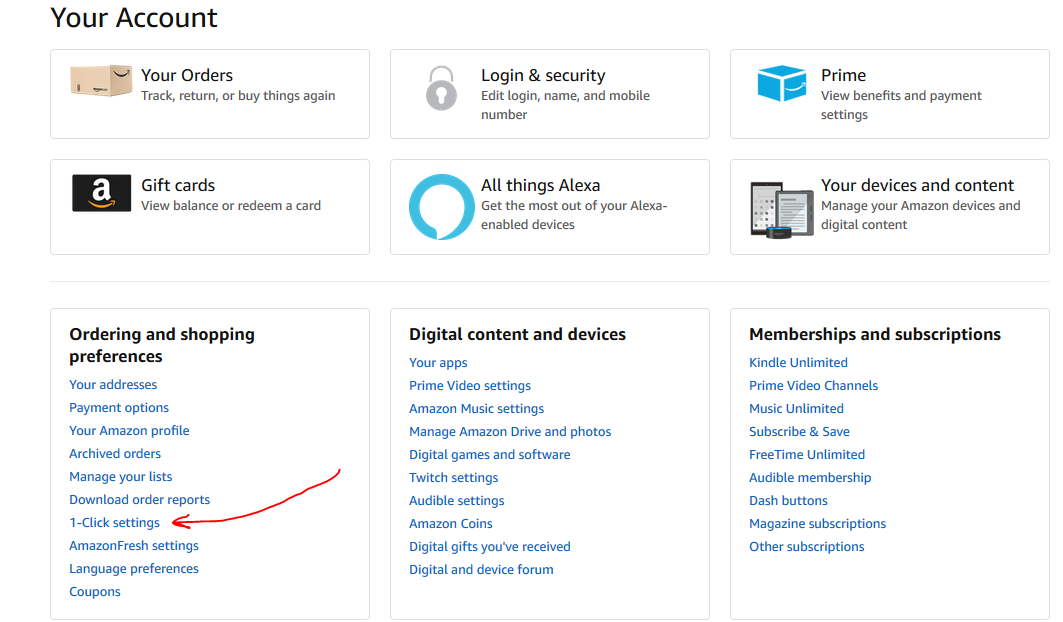Select Archived orders link

[115, 454]
